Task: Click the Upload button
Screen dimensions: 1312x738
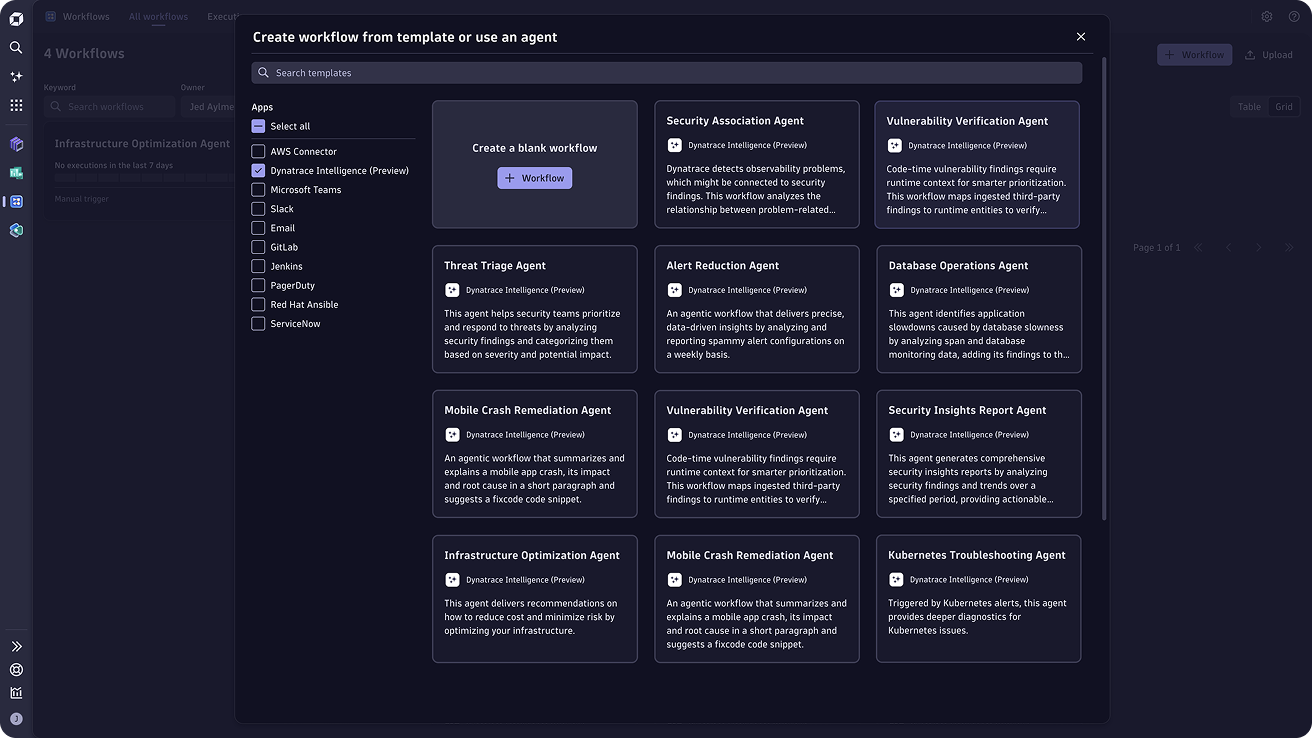Action: pos(1269,55)
